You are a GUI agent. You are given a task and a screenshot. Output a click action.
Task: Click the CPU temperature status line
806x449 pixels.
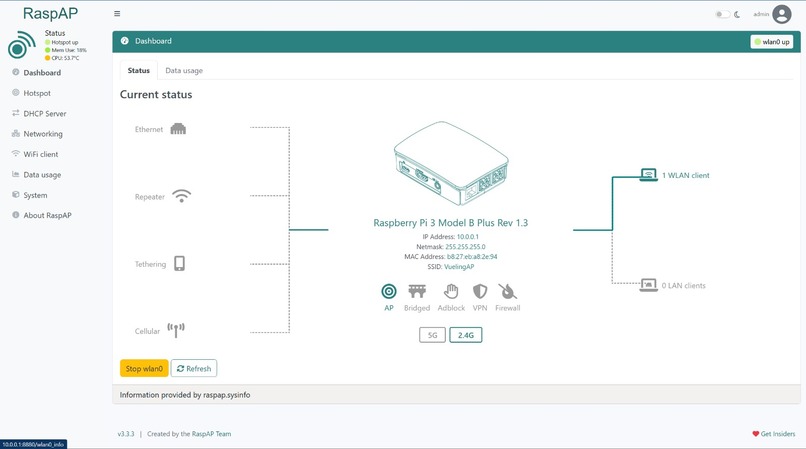[x=62, y=58]
